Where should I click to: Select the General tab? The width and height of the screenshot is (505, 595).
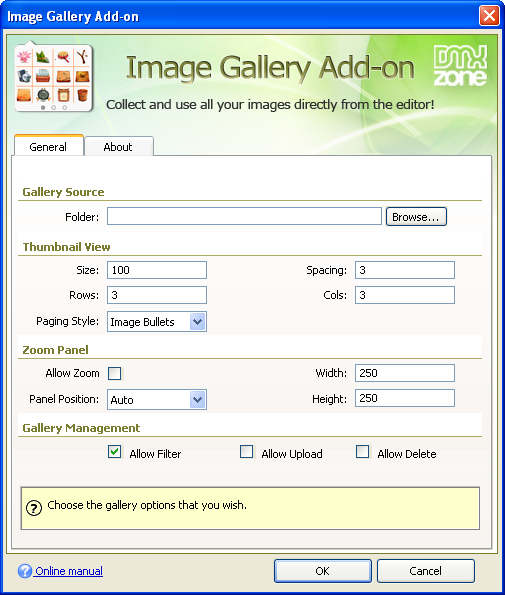[49, 146]
